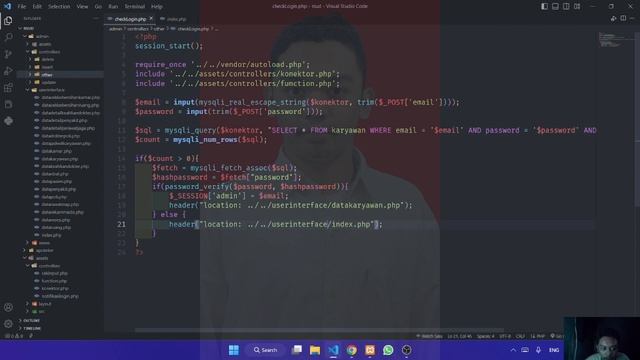Click checklogin.php in breadcrumb path
Viewport: 640px width, 360px height.
(x=193, y=29)
